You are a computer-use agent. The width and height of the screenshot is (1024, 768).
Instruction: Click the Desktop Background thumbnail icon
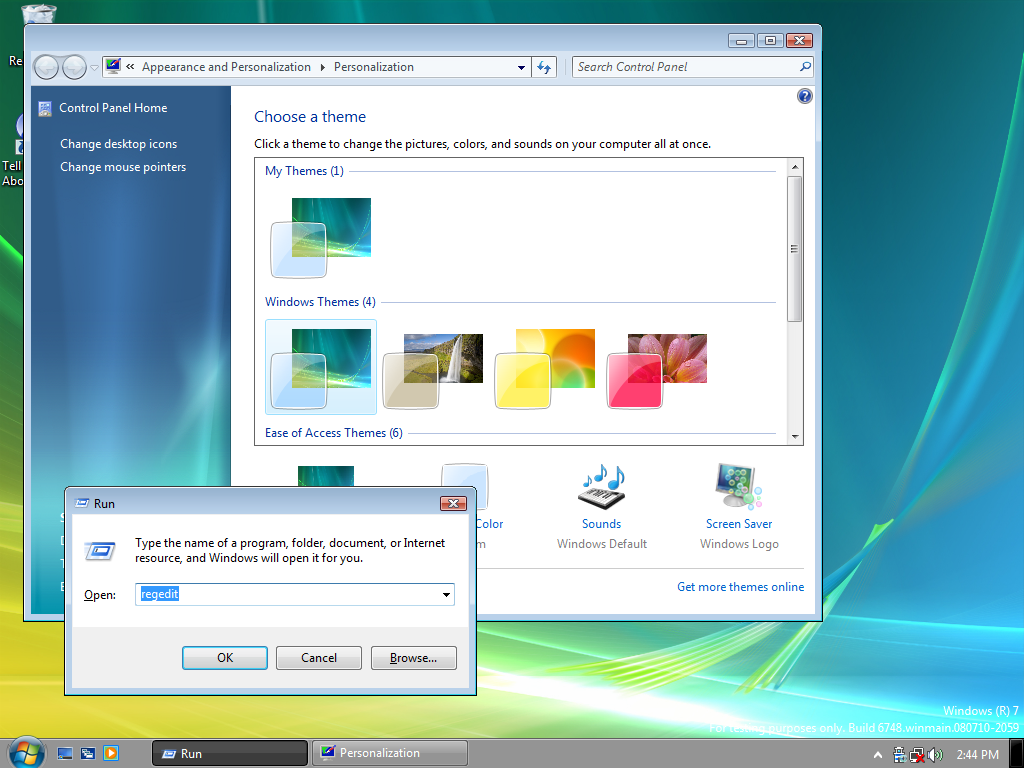(326, 475)
